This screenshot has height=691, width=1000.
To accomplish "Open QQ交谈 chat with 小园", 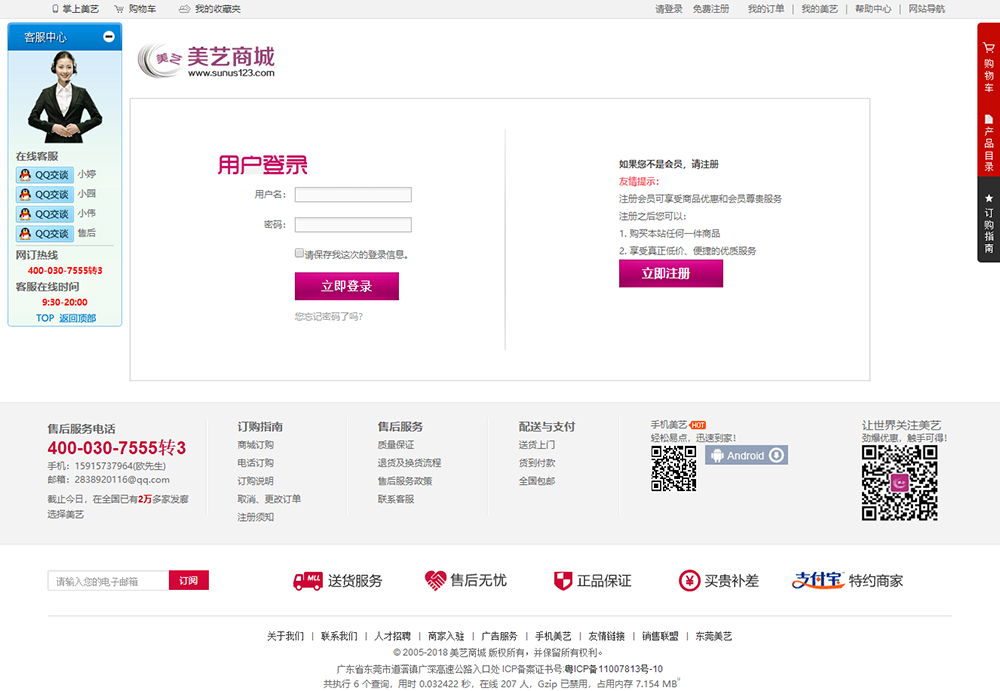I will (x=45, y=194).
